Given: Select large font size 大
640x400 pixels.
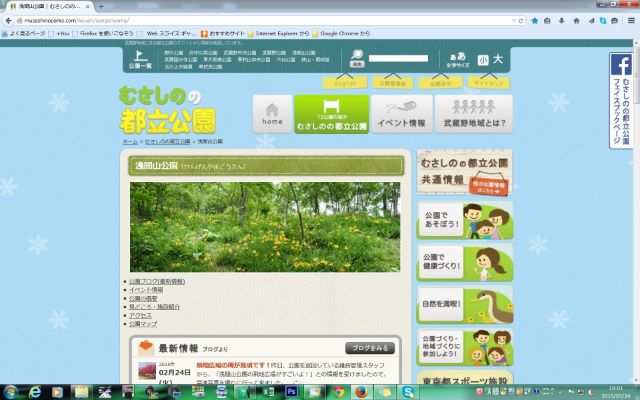Looking at the screenshot, I should click(x=498, y=60).
